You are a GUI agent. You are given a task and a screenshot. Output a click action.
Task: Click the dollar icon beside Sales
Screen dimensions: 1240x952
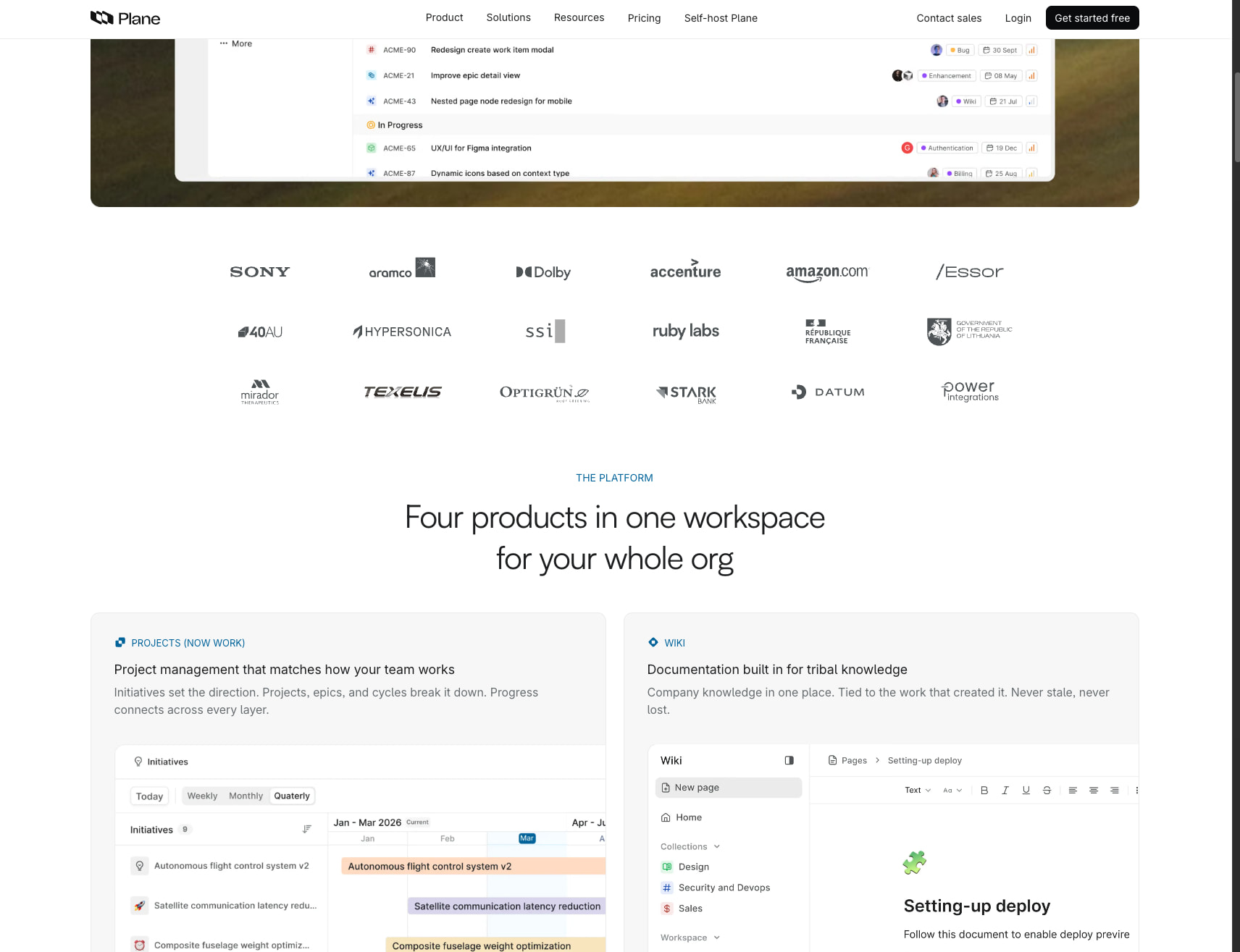[x=667, y=909]
